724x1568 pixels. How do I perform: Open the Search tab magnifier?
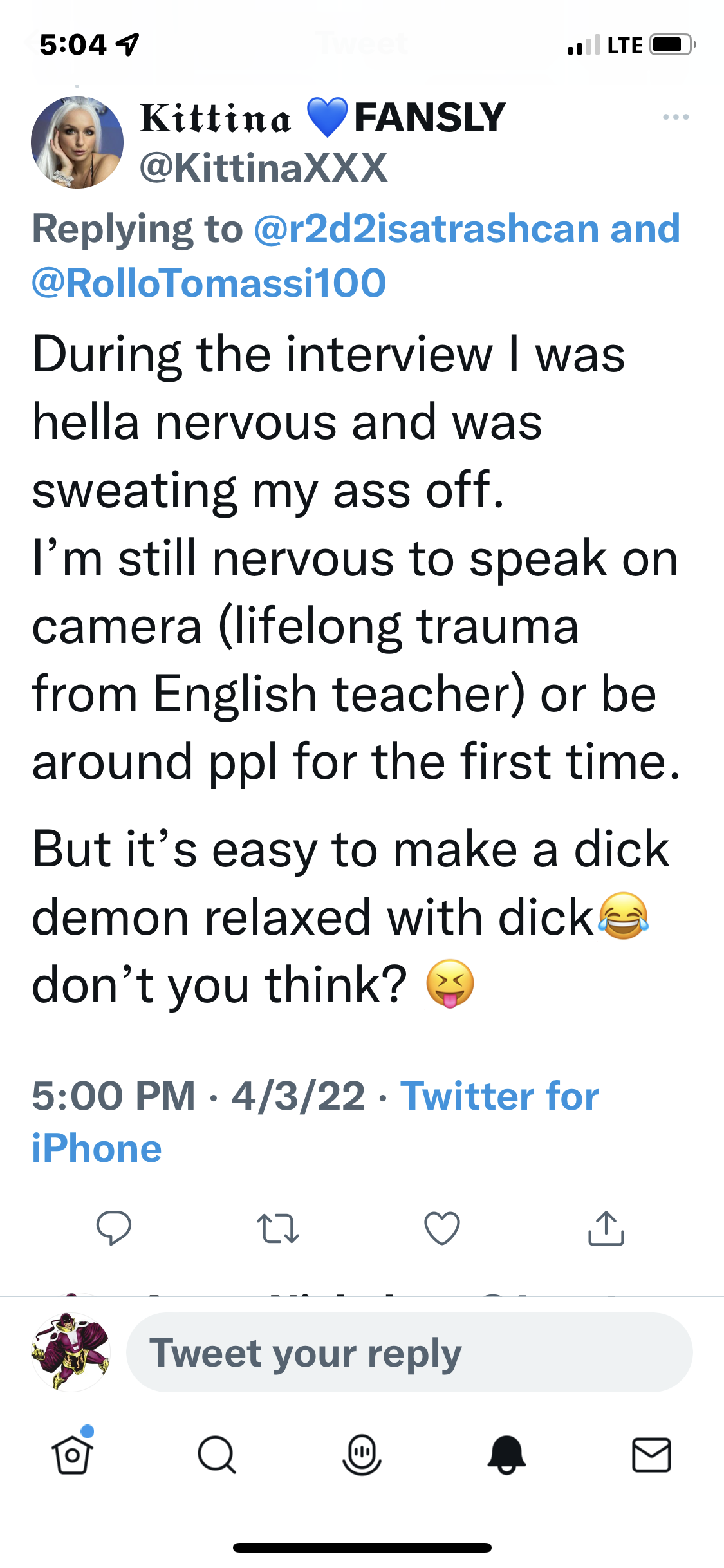(217, 1455)
